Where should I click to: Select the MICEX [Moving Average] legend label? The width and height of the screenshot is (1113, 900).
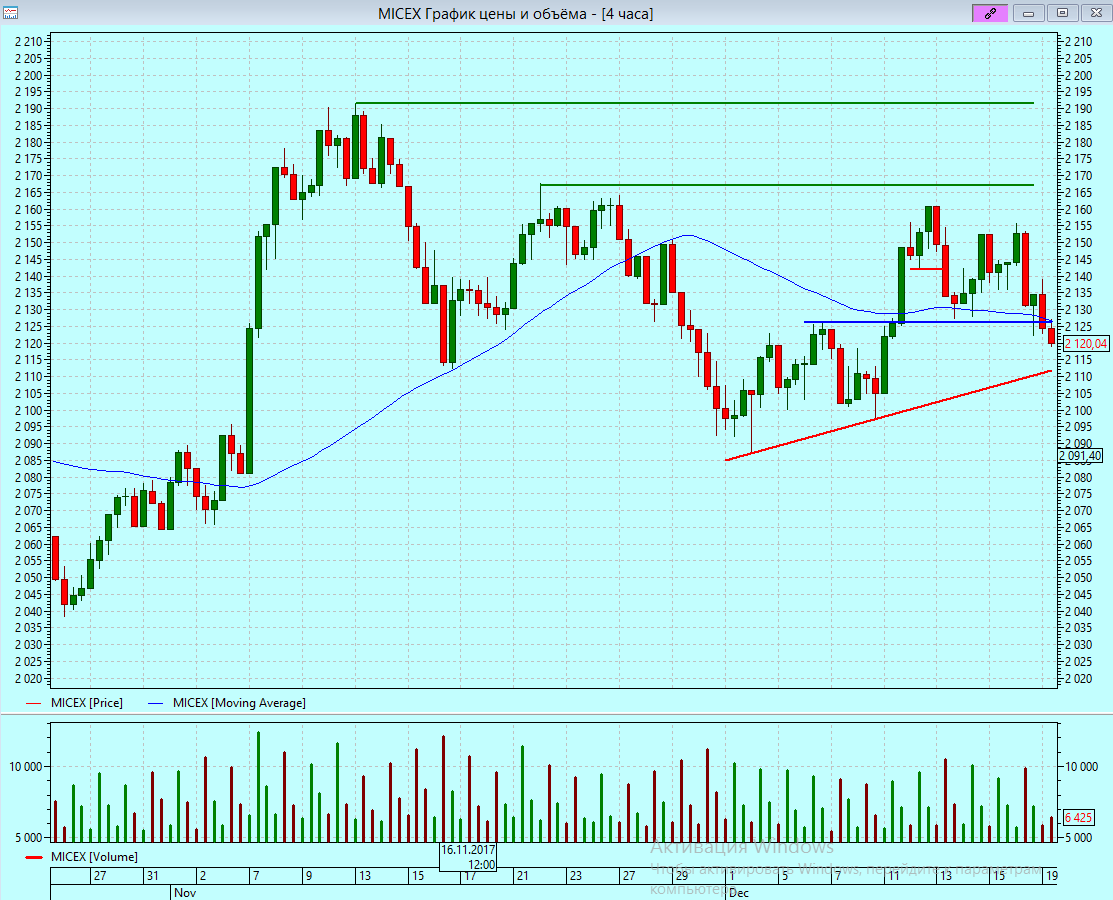(239, 703)
